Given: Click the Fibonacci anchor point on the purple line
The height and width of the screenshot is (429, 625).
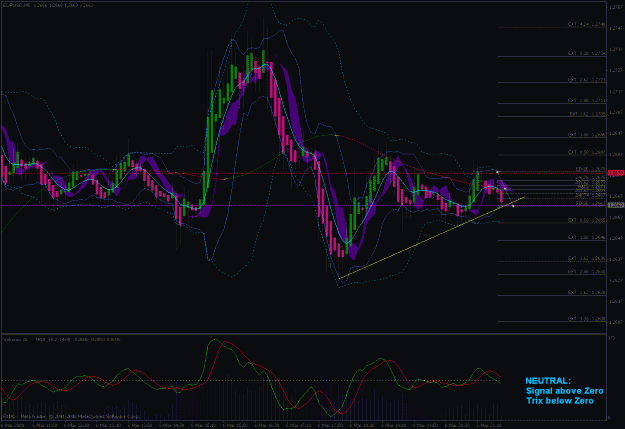Looking at the screenshot, I should point(513,206).
